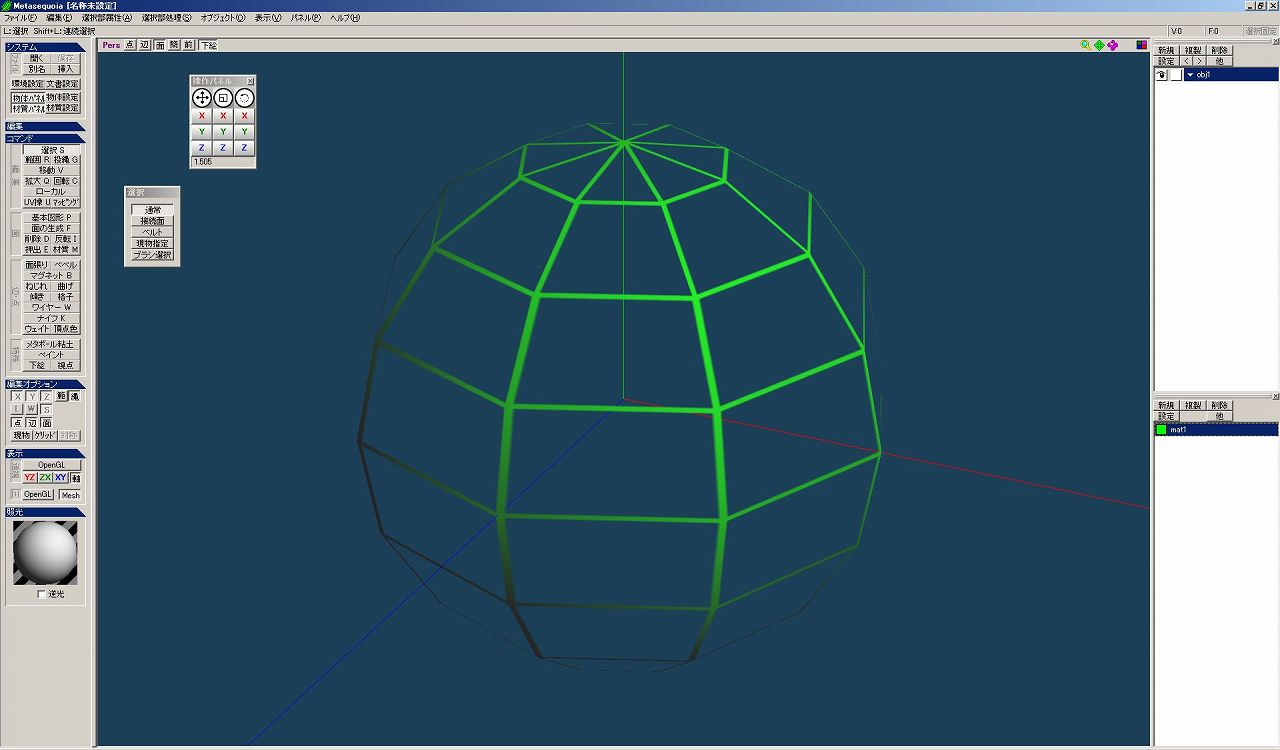The image size is (1280, 750).
Task: Open the ヘルプ(H) menu
Action: pos(345,18)
